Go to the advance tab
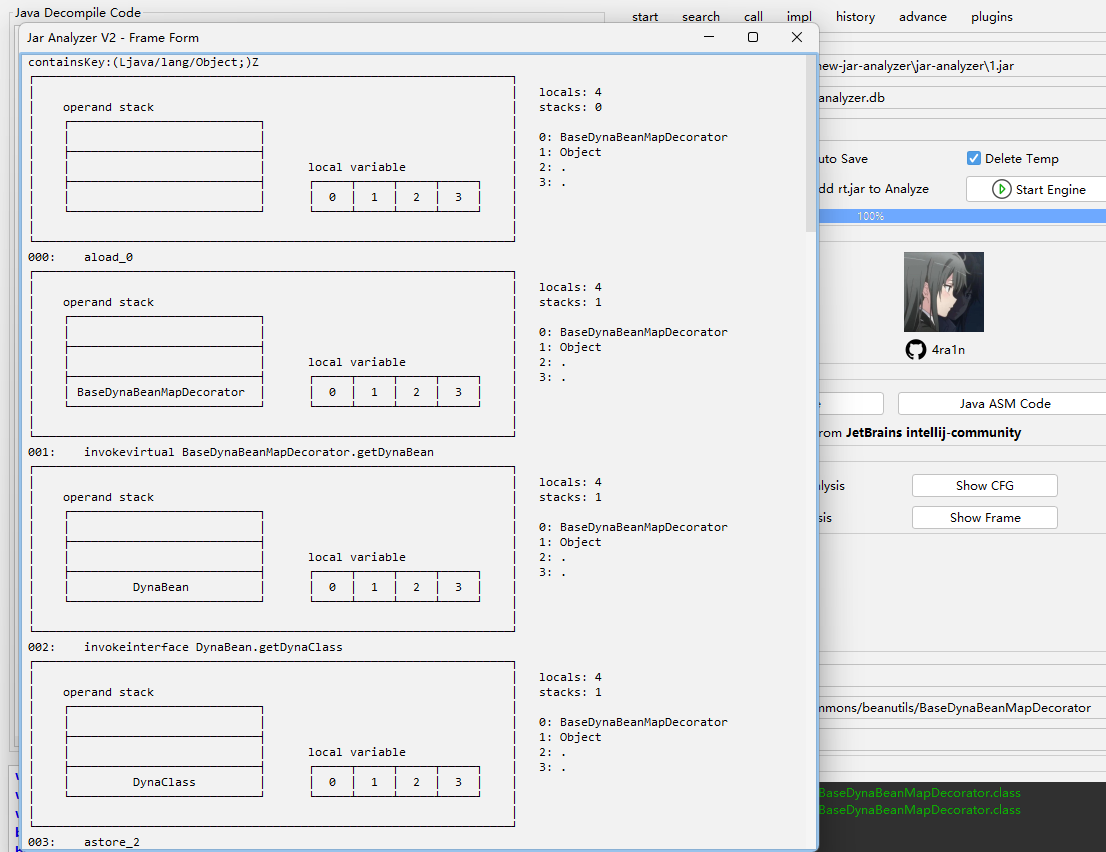1106x852 pixels. pos(923,17)
